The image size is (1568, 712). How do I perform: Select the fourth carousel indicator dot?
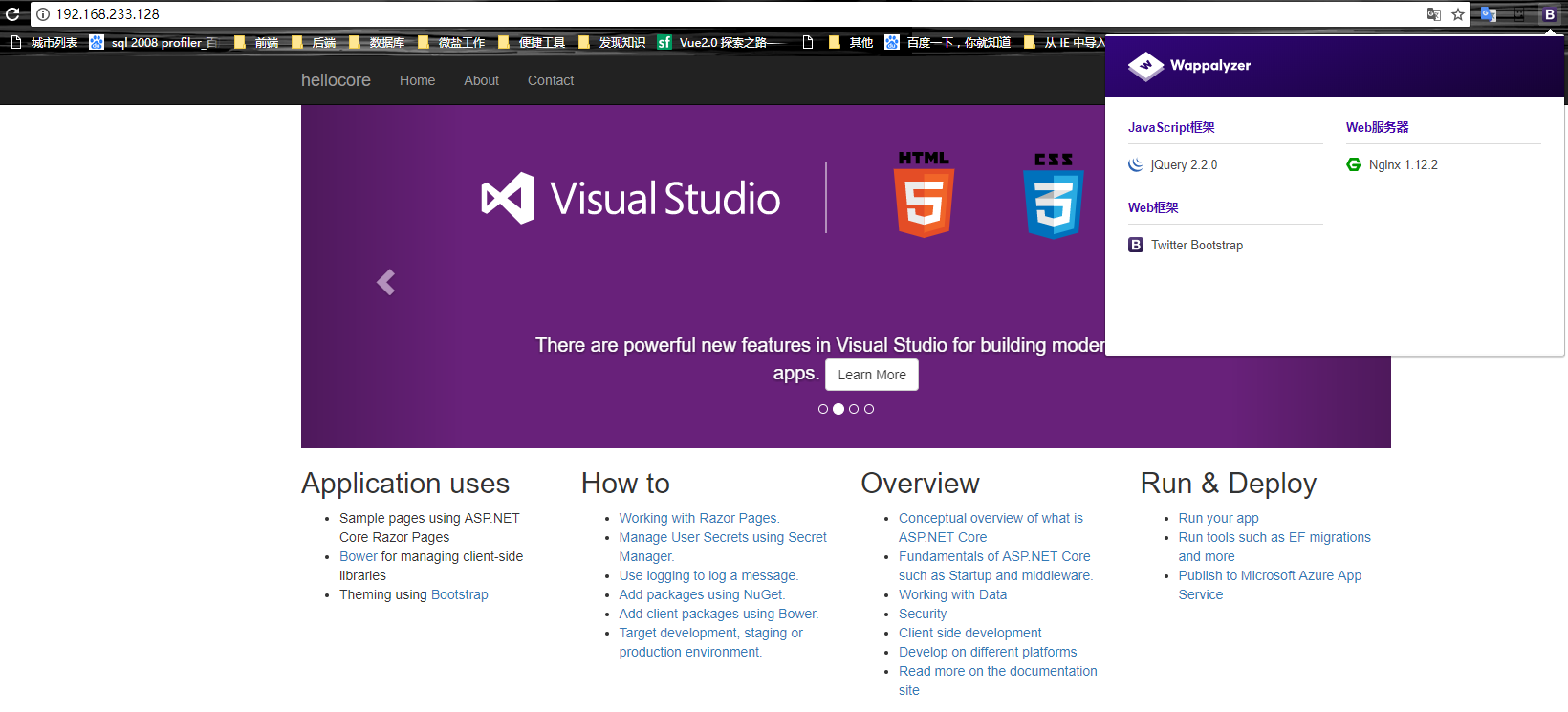[869, 409]
